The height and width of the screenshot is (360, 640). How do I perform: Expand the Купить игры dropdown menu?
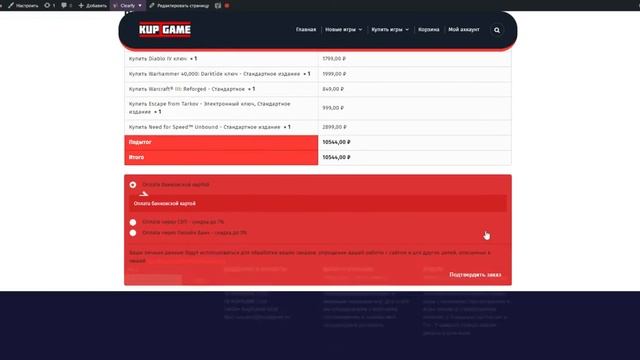[390, 29]
